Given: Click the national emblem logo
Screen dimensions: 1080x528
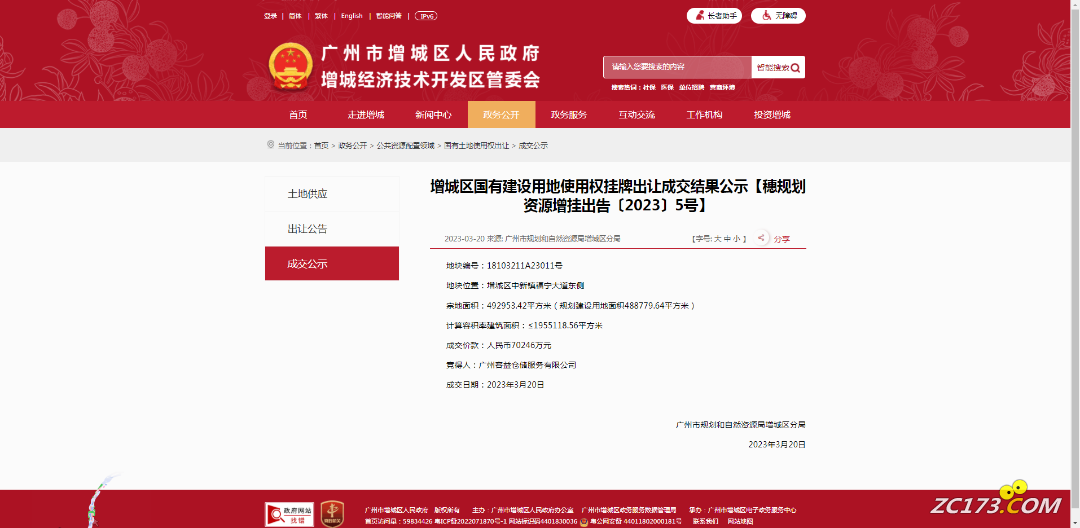Looking at the screenshot, I should [x=291, y=67].
